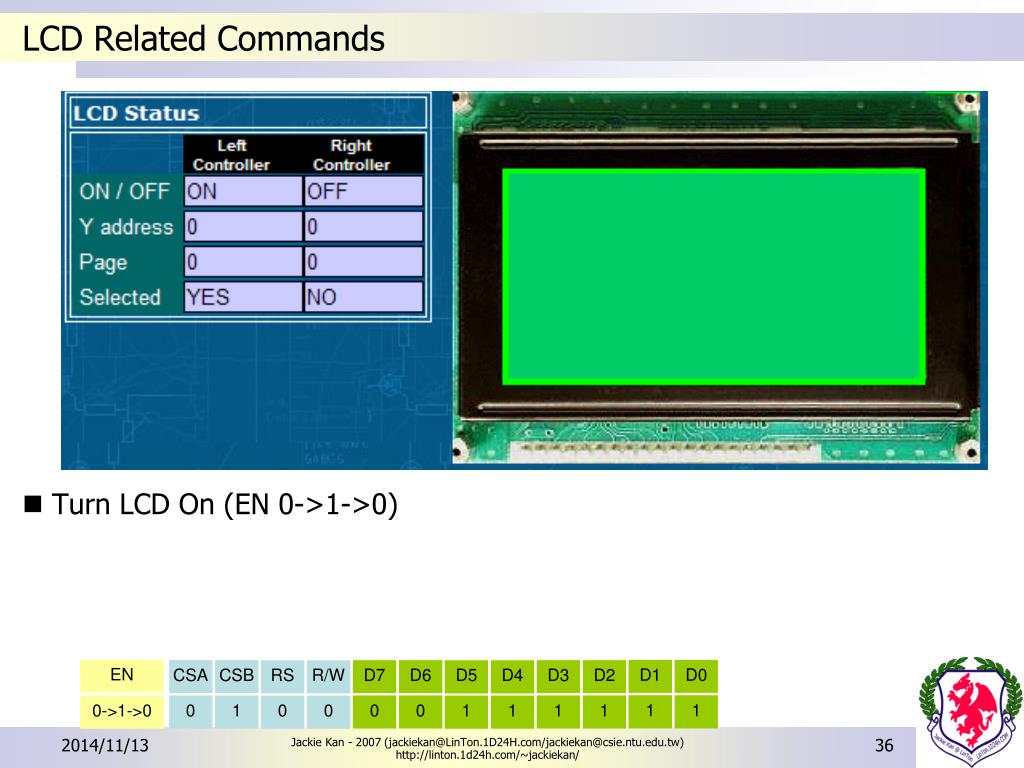Click the R/W header cell
1024x768 pixels.
tap(328, 675)
